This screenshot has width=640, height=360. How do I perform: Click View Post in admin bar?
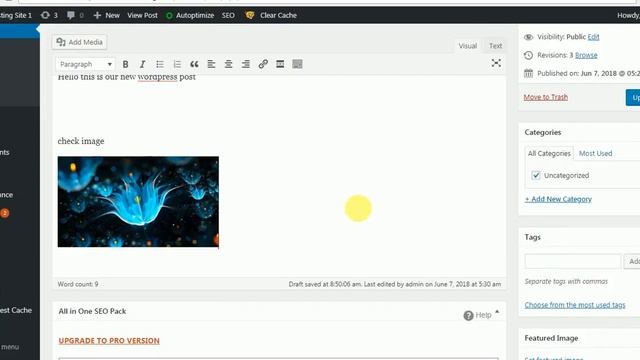coord(142,15)
